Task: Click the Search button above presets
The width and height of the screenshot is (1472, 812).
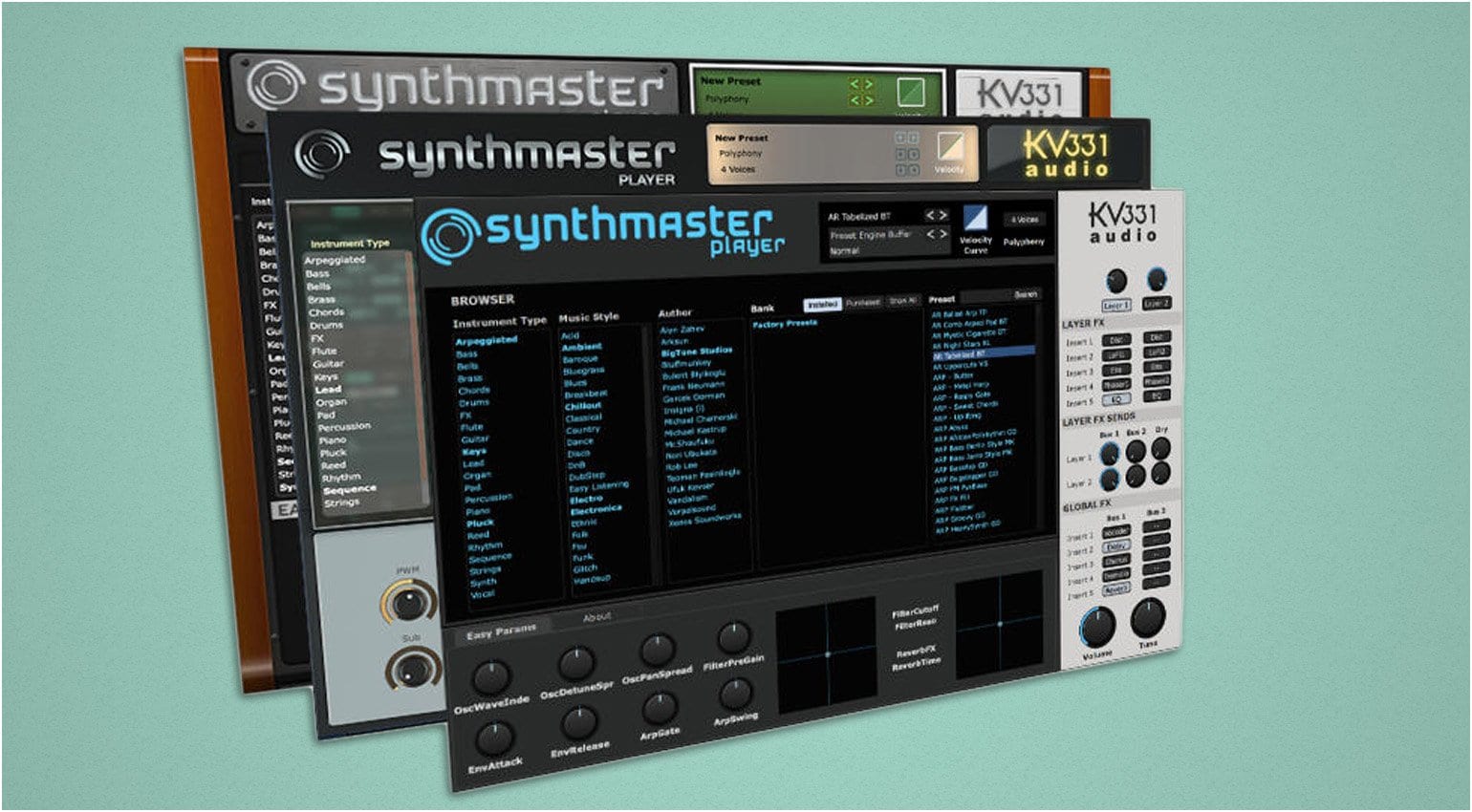Action: pyautogui.click(x=1026, y=294)
